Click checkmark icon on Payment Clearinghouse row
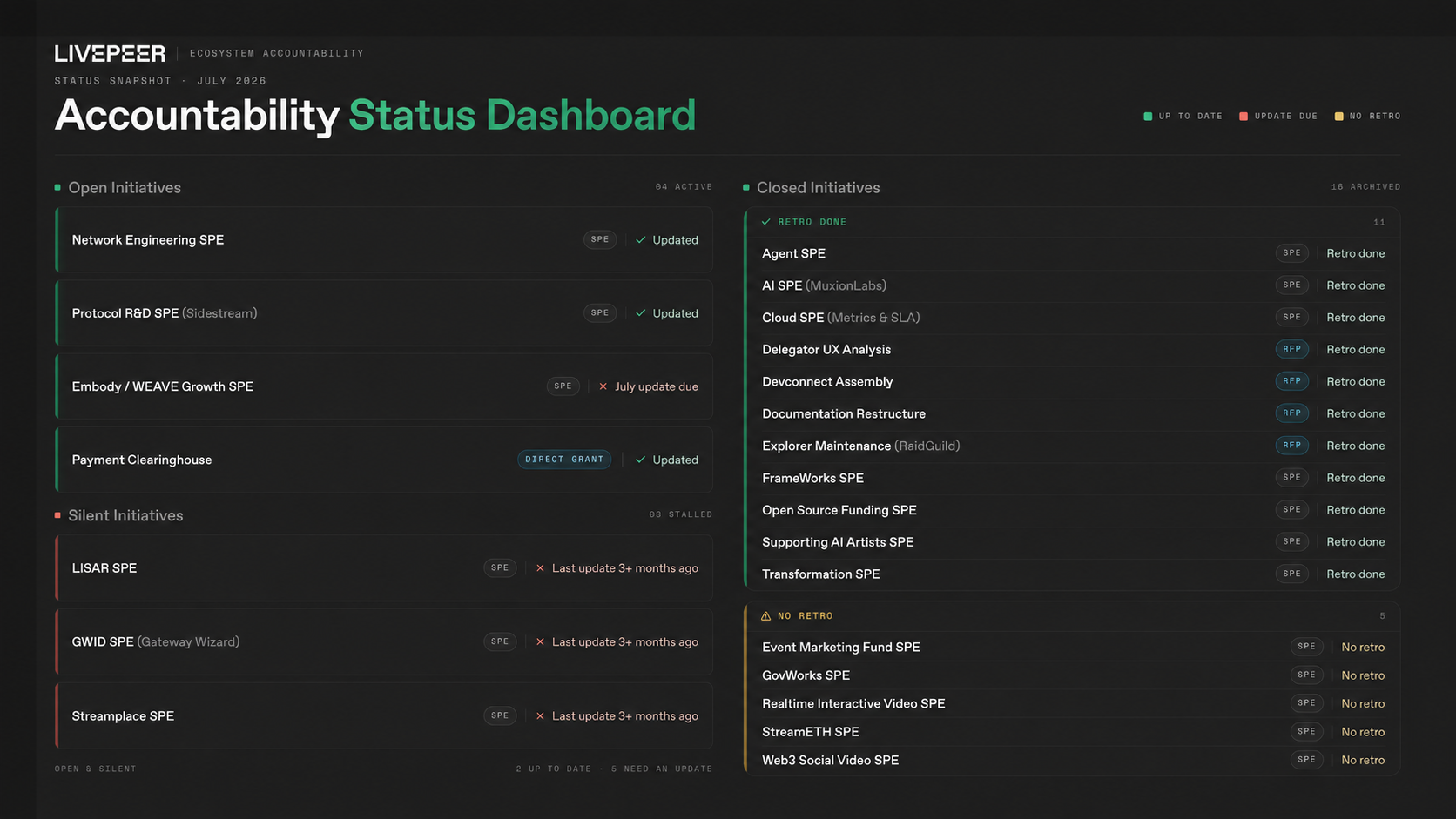The width and height of the screenshot is (1456, 819). click(x=641, y=460)
